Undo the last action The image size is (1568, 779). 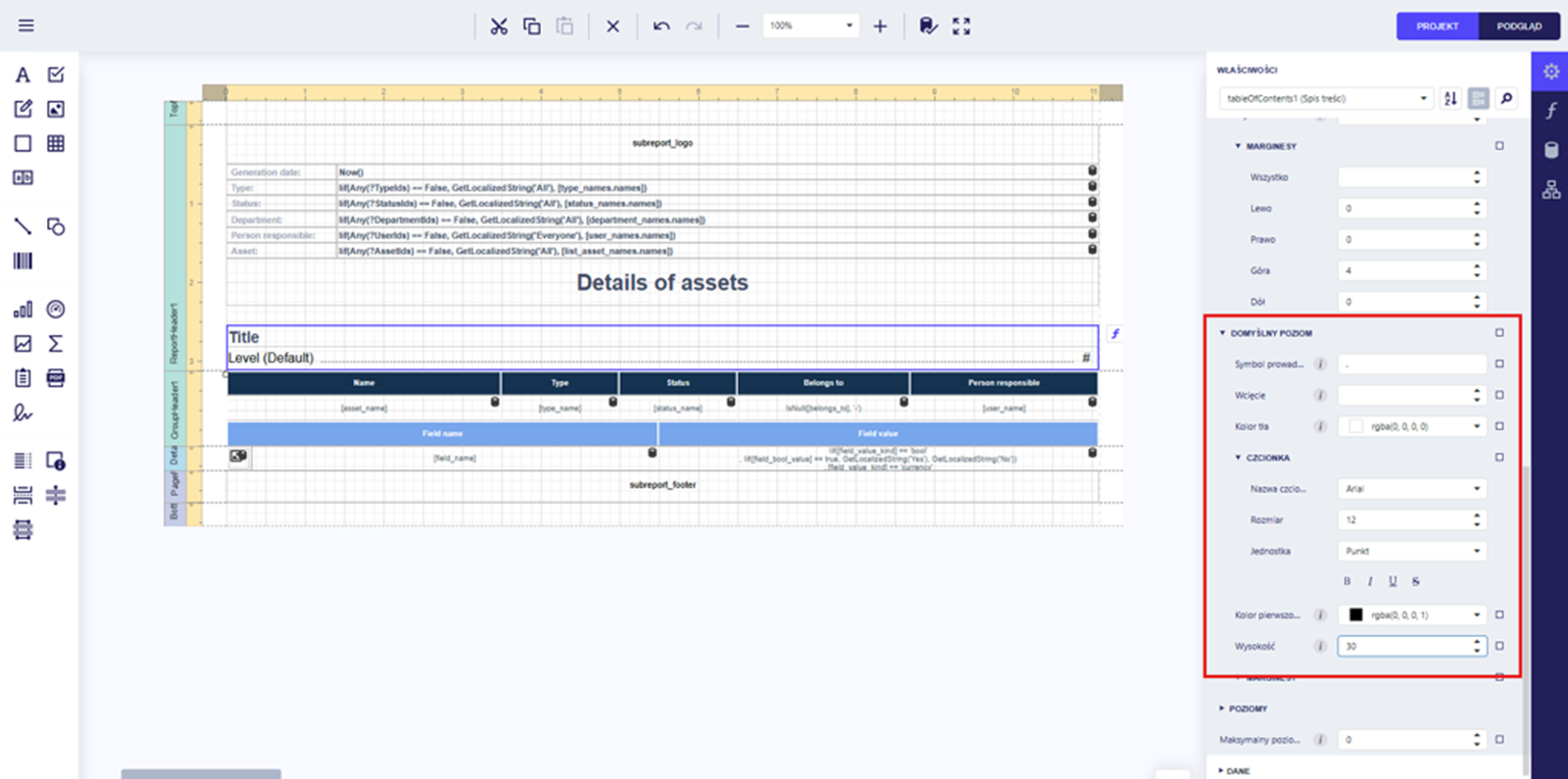click(x=661, y=26)
